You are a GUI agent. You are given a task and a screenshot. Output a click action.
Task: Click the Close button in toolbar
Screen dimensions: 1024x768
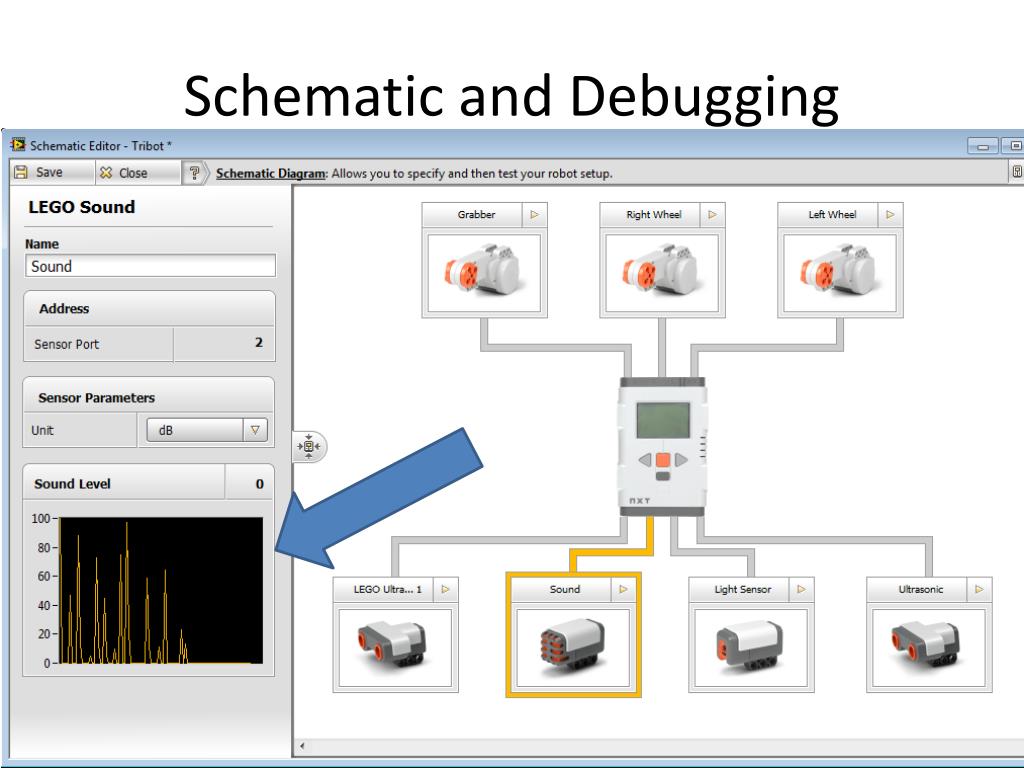pyautogui.click(x=136, y=172)
